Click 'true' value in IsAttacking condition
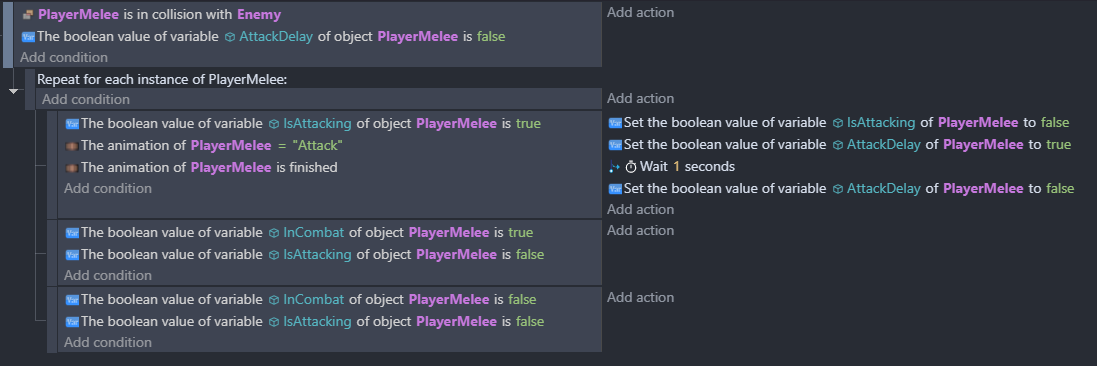Image resolution: width=1097 pixels, height=366 pixels. [x=528, y=124]
